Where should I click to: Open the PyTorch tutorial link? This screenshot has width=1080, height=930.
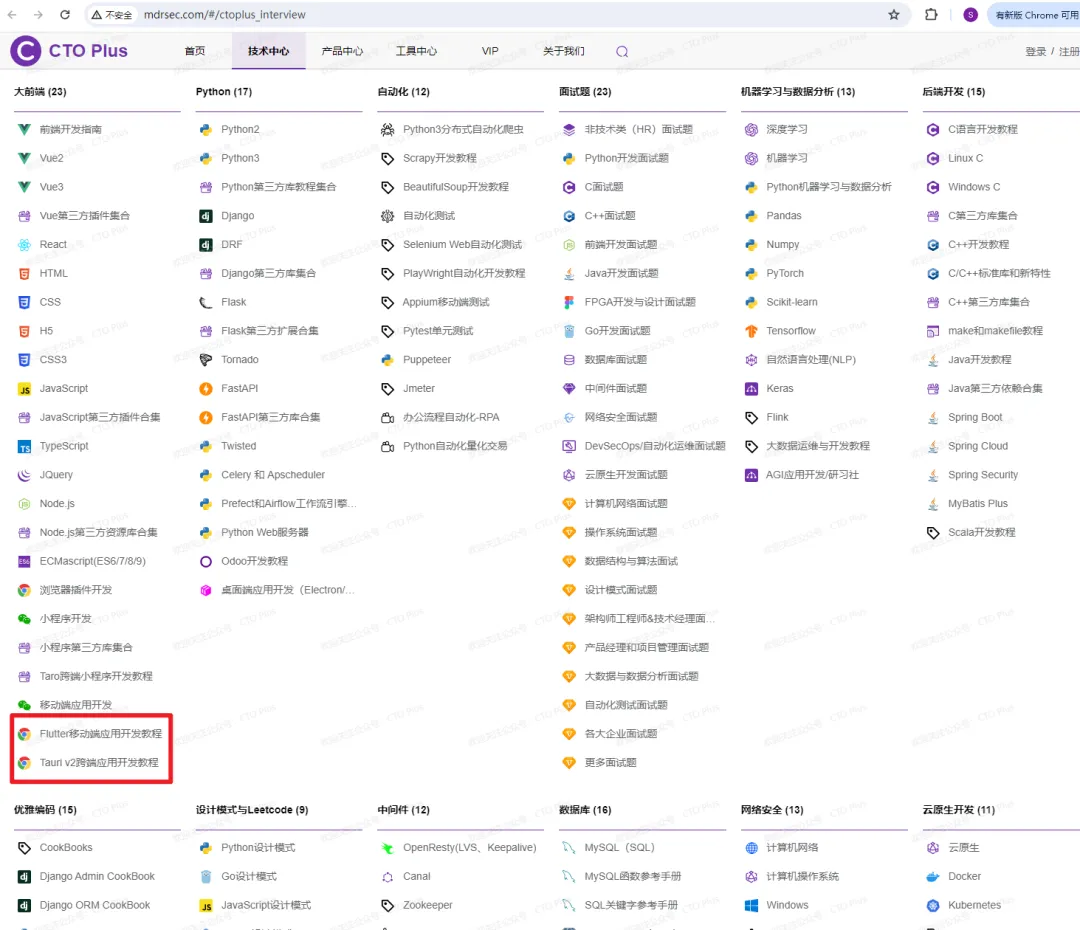785,273
